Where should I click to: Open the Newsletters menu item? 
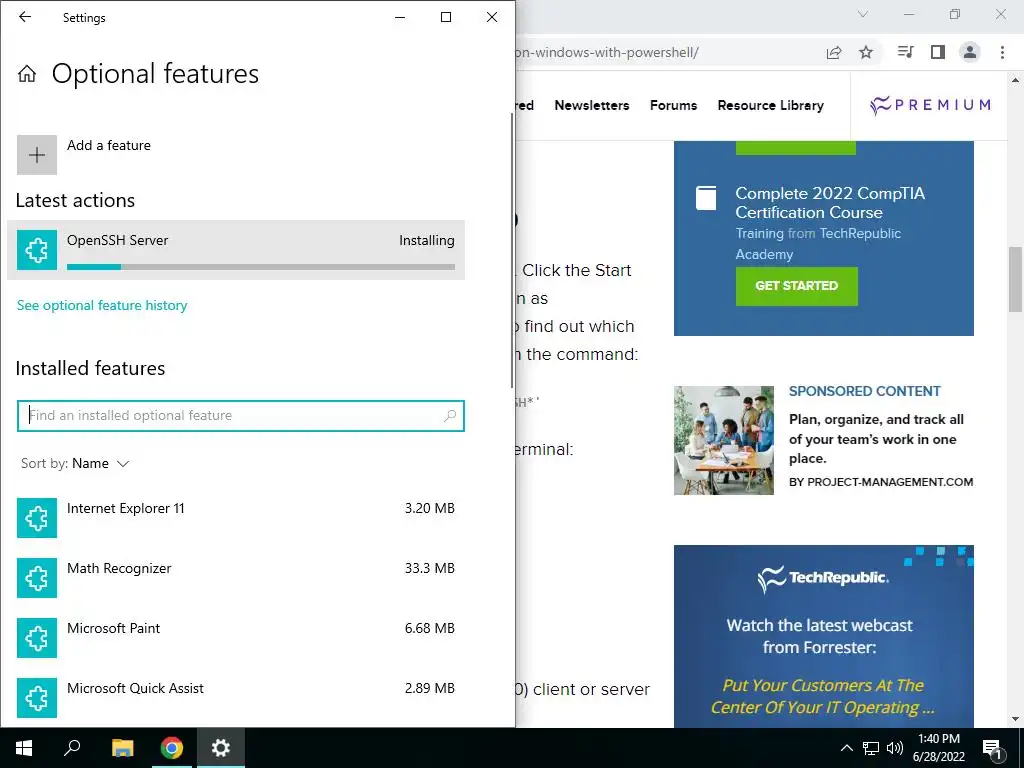point(592,105)
